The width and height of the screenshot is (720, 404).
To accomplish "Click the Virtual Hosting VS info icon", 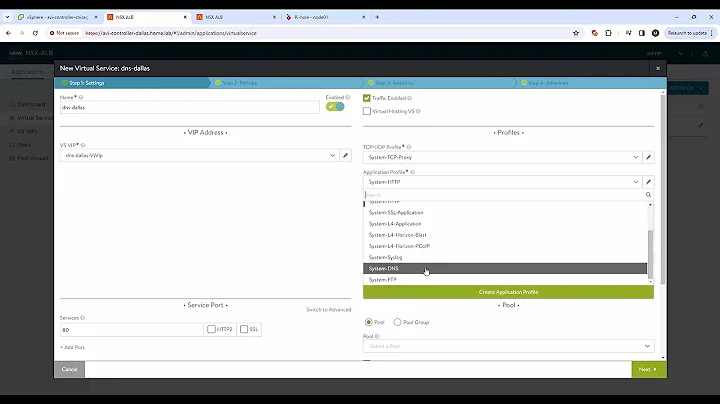I will (418, 111).
